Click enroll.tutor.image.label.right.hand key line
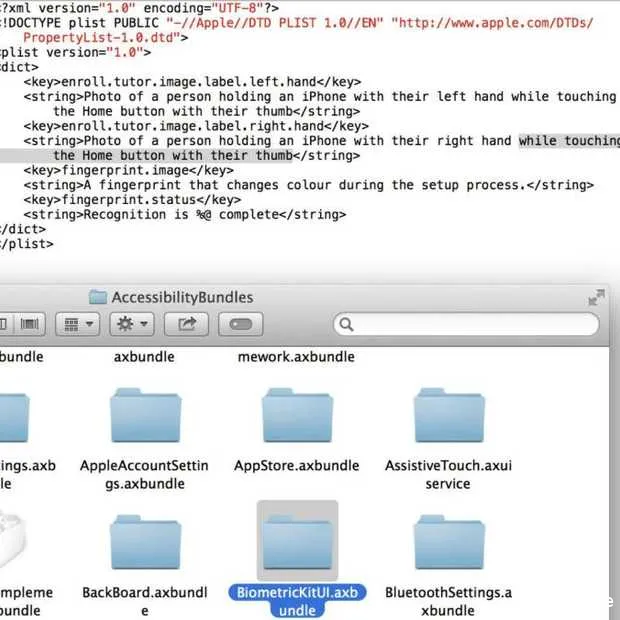Image resolution: width=620 pixels, height=620 pixels. pos(196,126)
